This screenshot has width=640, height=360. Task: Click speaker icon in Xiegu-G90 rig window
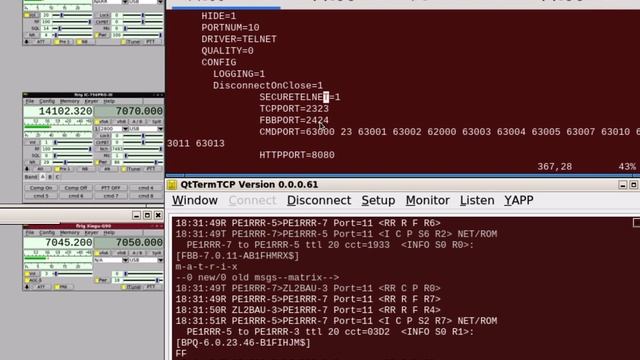(x=27, y=287)
